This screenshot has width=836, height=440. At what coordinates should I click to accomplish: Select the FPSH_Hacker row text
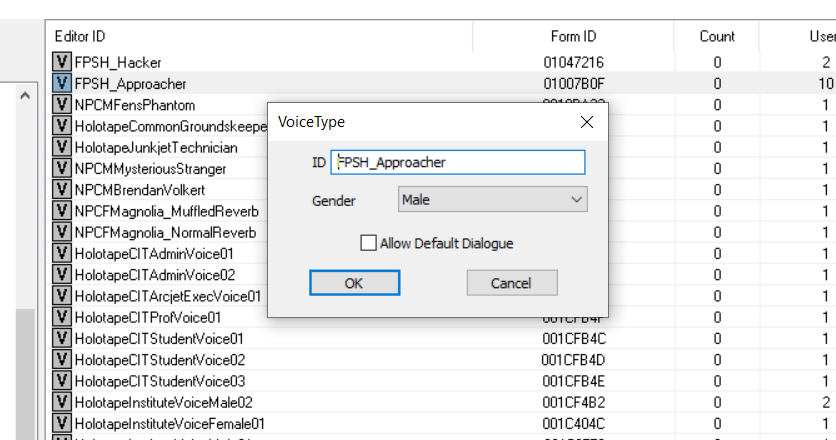pyautogui.click(x=118, y=62)
